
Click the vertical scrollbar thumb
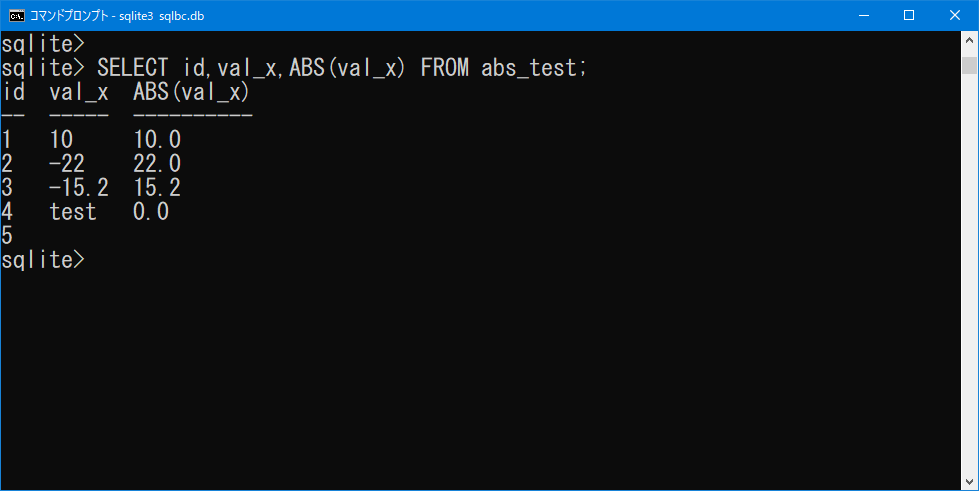coord(969,65)
